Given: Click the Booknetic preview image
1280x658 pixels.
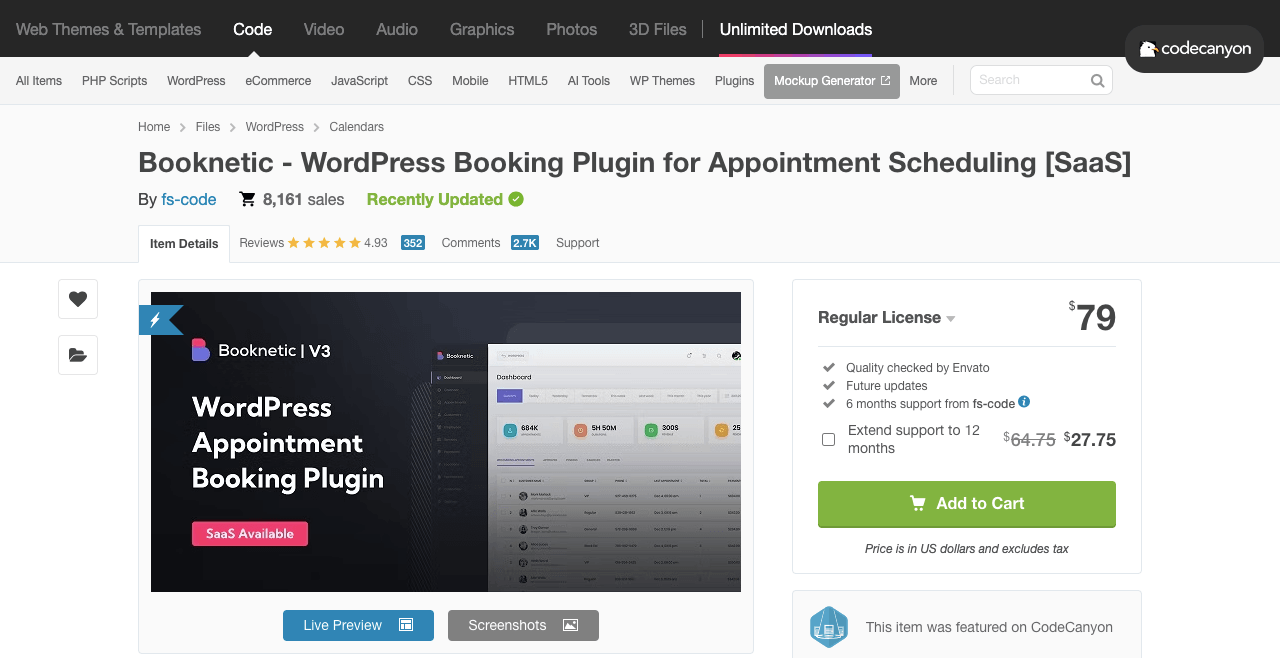Looking at the screenshot, I should [446, 442].
